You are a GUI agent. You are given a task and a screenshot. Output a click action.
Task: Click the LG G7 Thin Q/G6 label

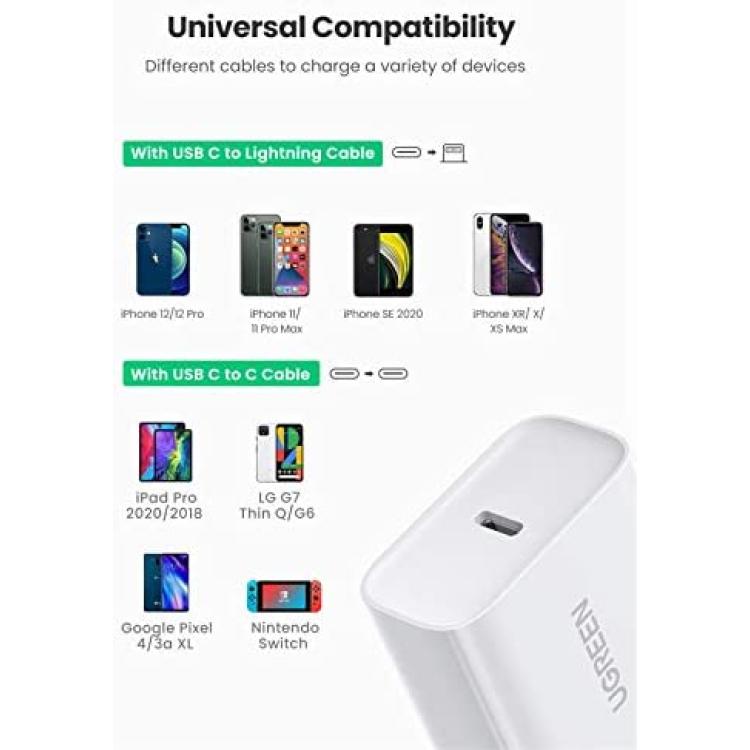(x=277, y=505)
